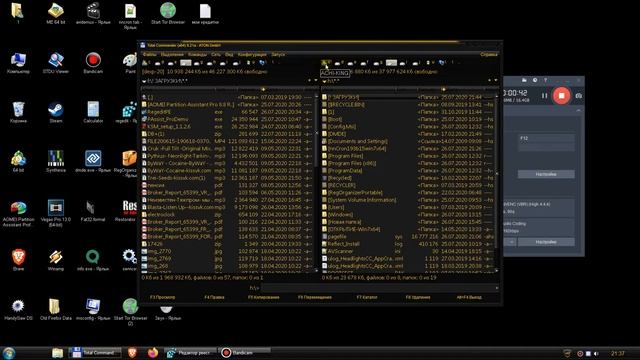Click the STDU Viewer desktop icon
The height and width of the screenshot is (360, 640).
click(56, 63)
